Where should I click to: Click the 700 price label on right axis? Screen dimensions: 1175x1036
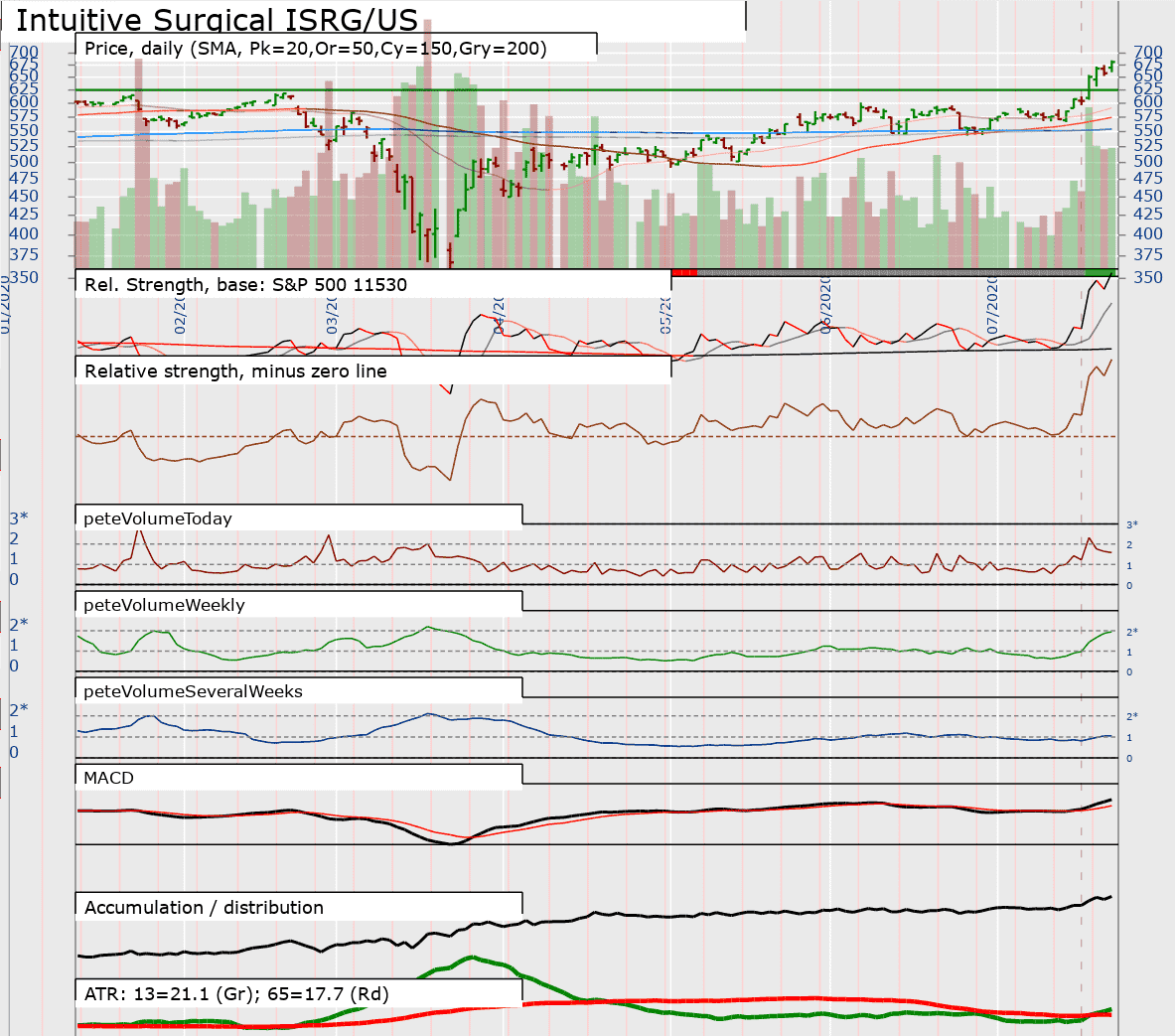click(1147, 53)
